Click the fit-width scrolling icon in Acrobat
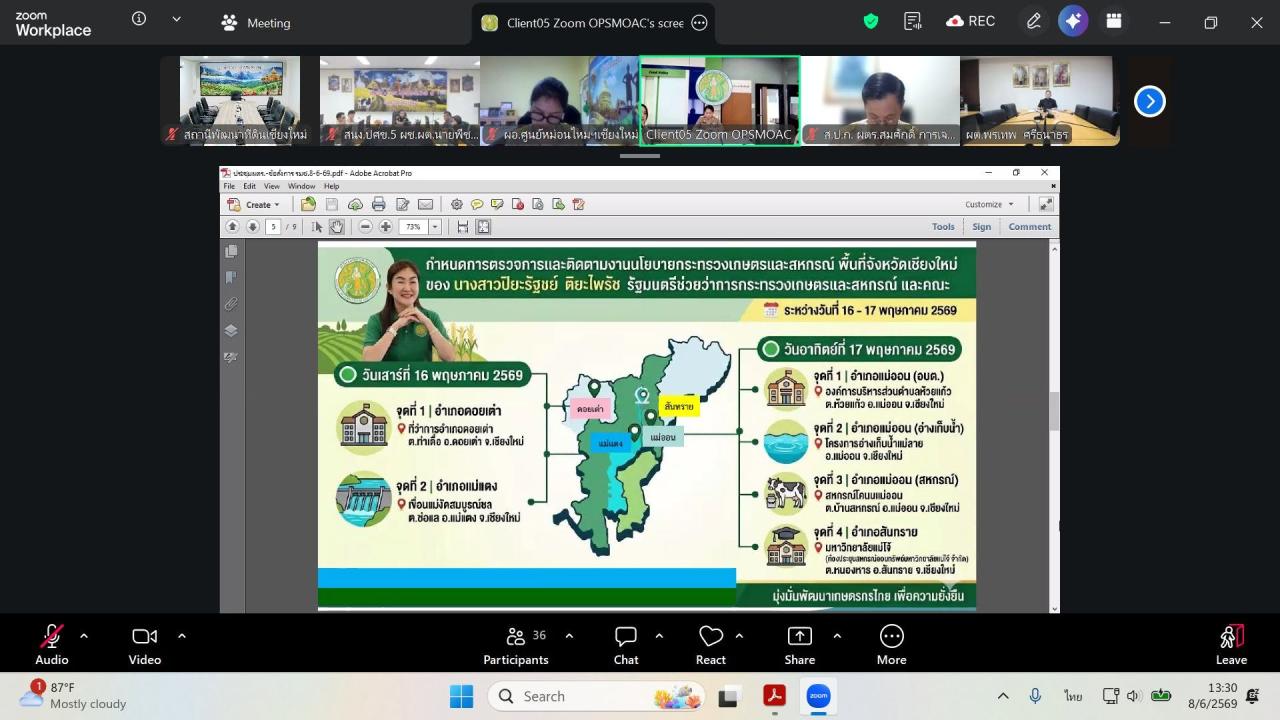This screenshot has width=1280, height=720. coord(463,227)
